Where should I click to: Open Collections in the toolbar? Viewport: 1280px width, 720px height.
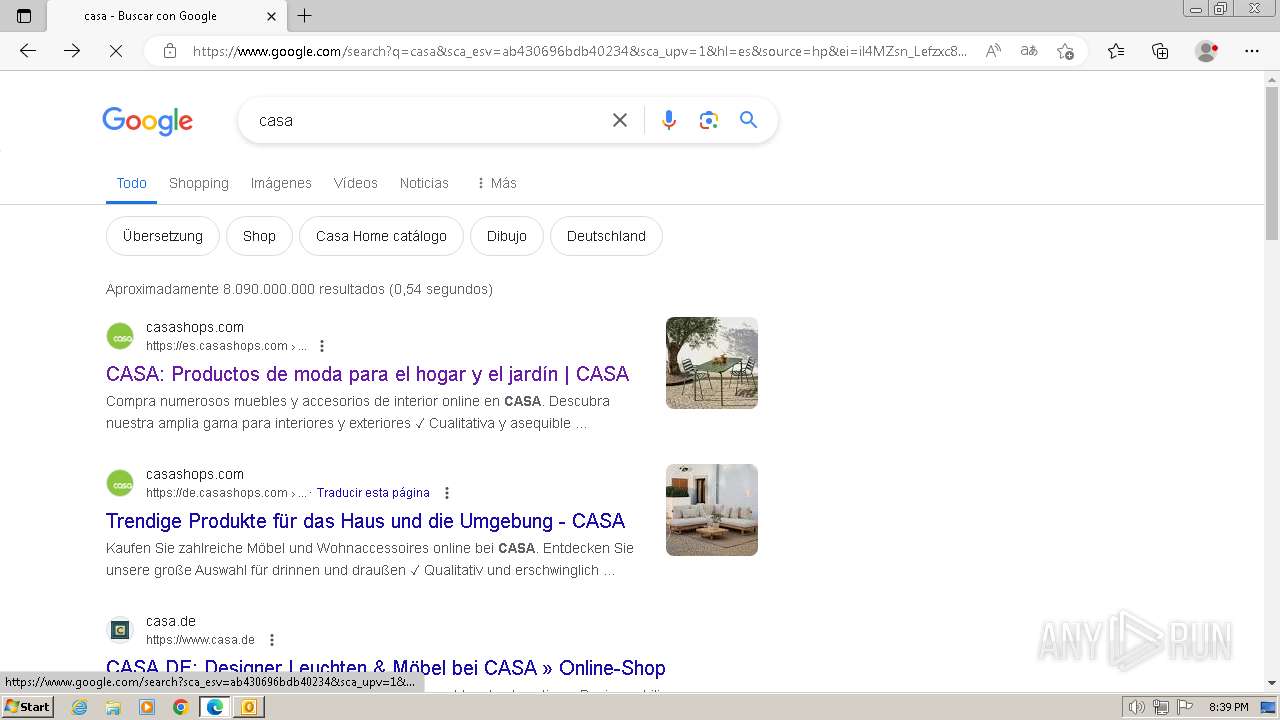coord(1160,51)
